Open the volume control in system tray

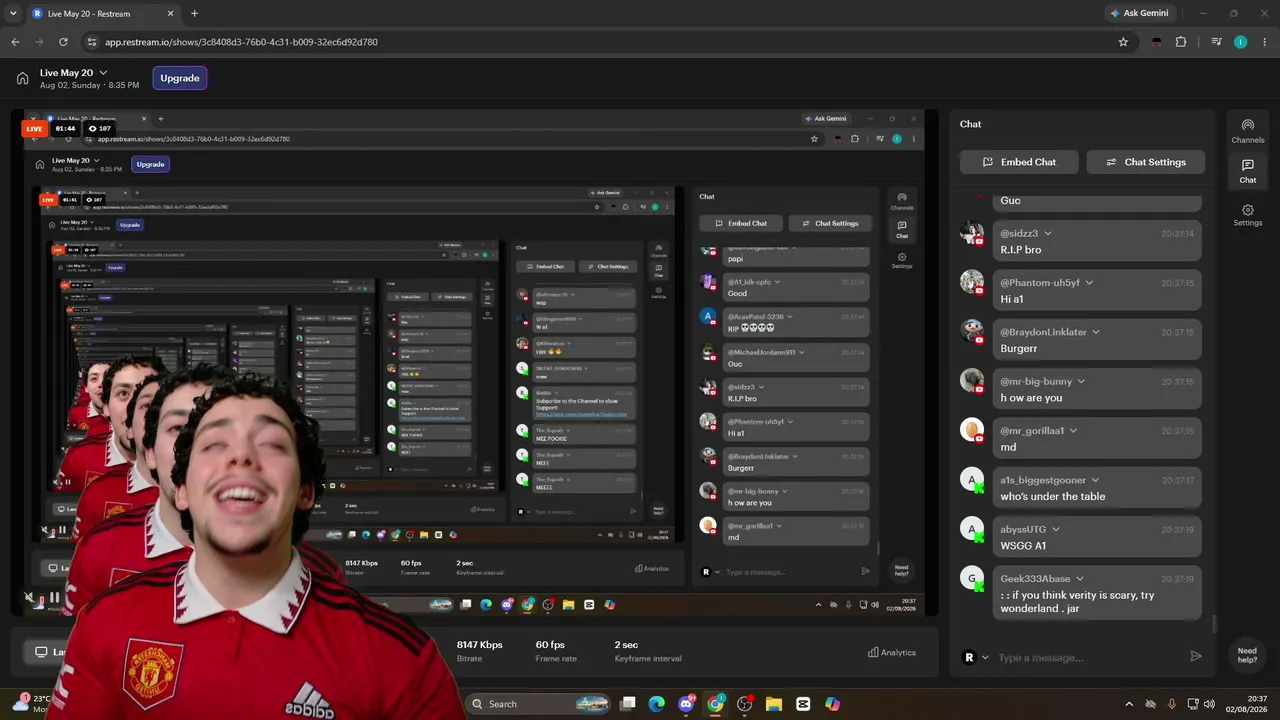pos(1209,704)
